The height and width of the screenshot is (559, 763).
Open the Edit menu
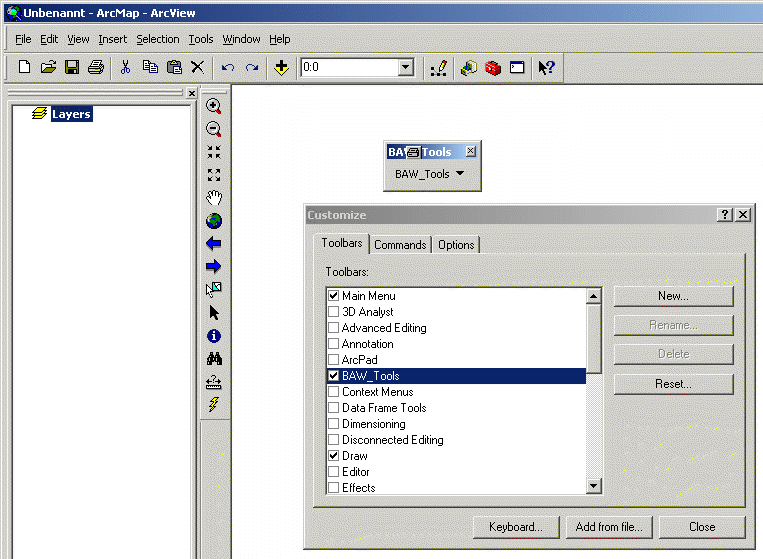[x=49, y=39]
